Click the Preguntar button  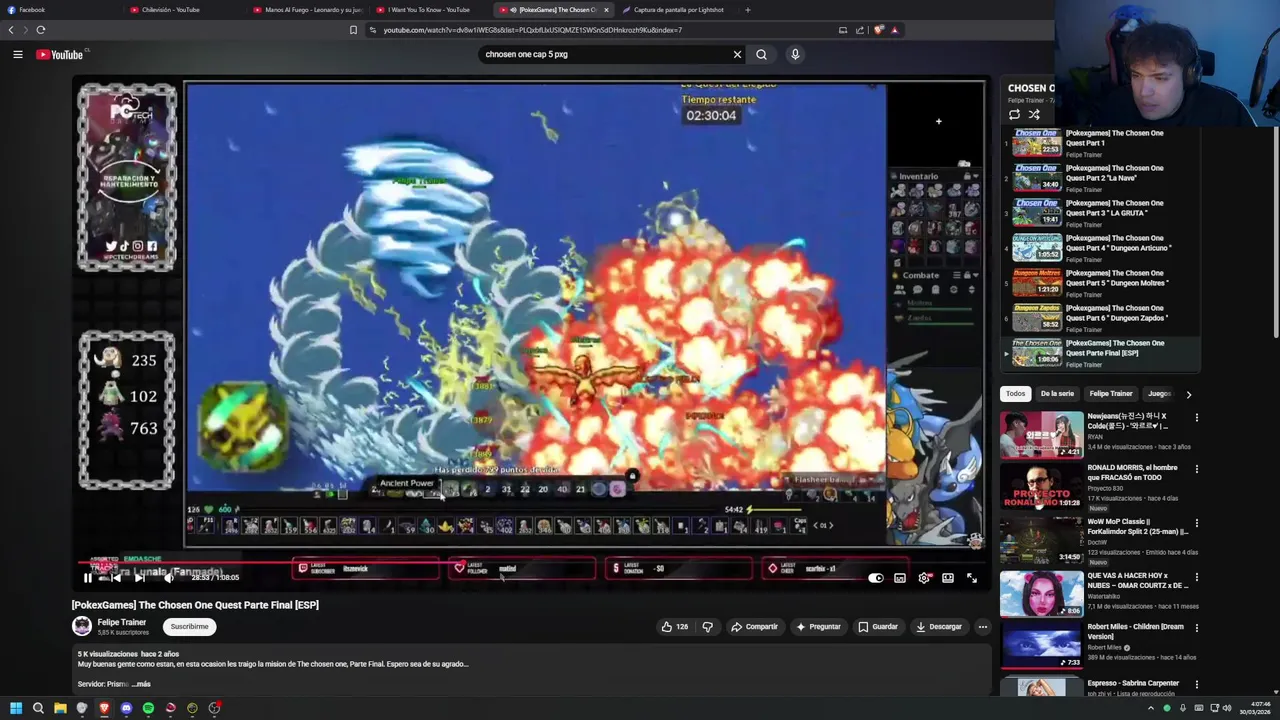tap(818, 627)
